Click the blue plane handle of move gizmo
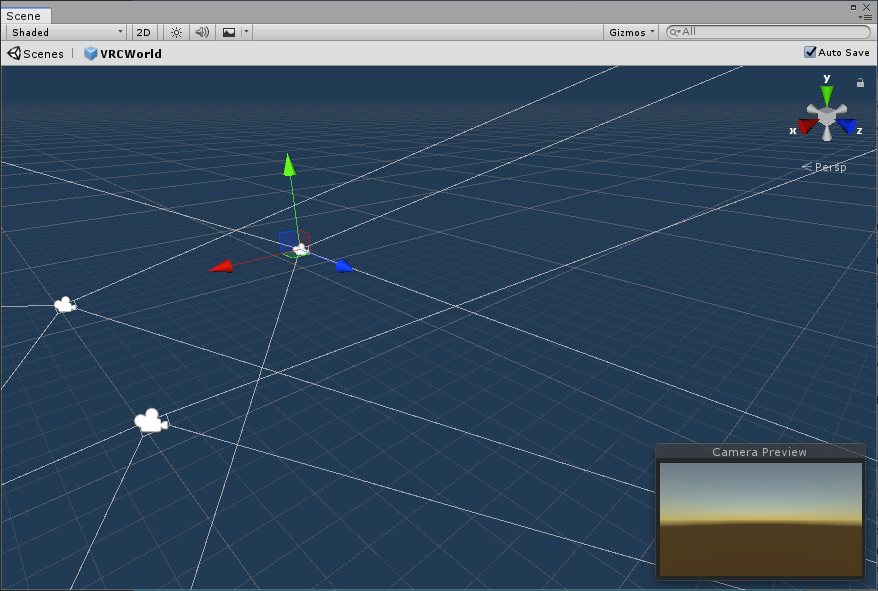878x591 pixels. coord(288,241)
